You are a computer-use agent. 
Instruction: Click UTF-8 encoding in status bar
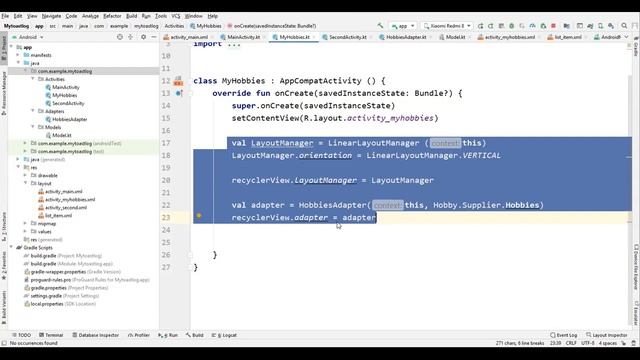(x=587, y=343)
